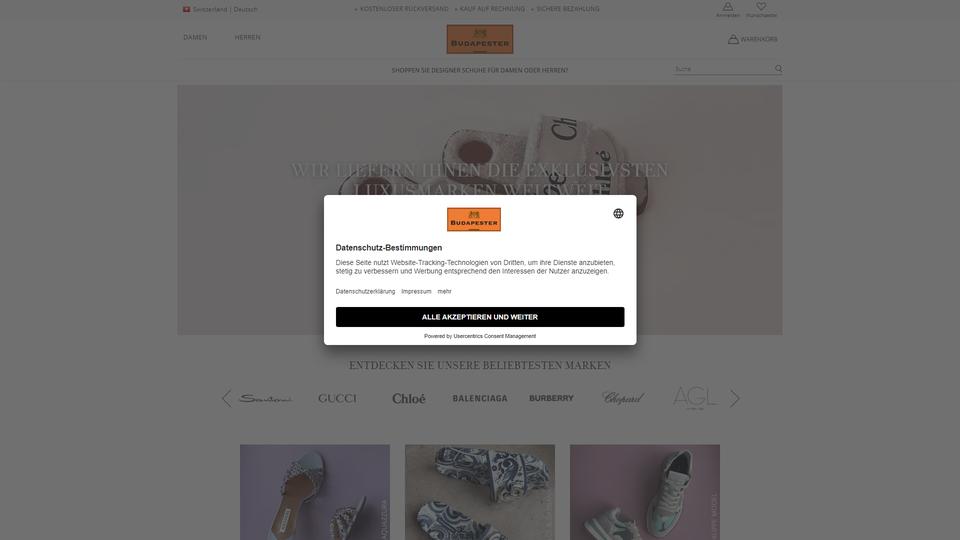Click the Budapester logo in header

click(x=480, y=39)
